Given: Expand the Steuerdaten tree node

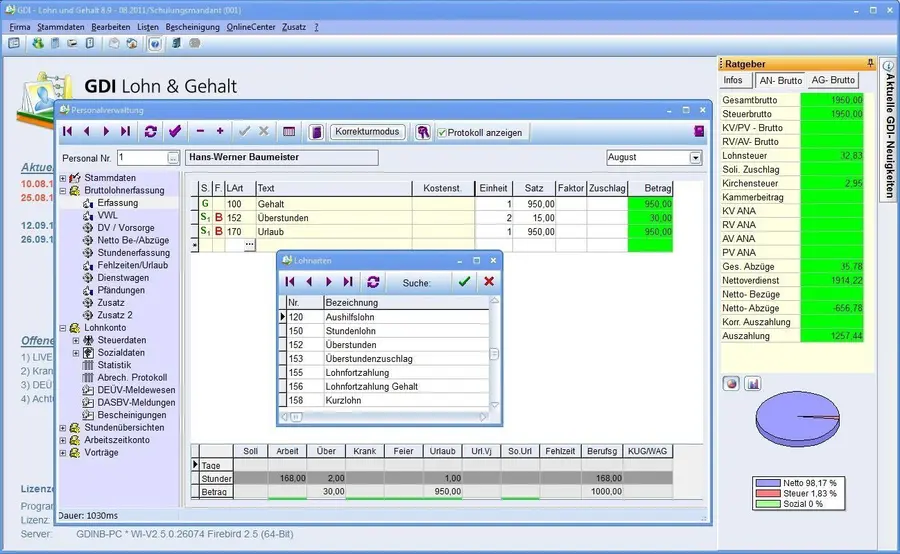Looking at the screenshot, I should [75, 340].
